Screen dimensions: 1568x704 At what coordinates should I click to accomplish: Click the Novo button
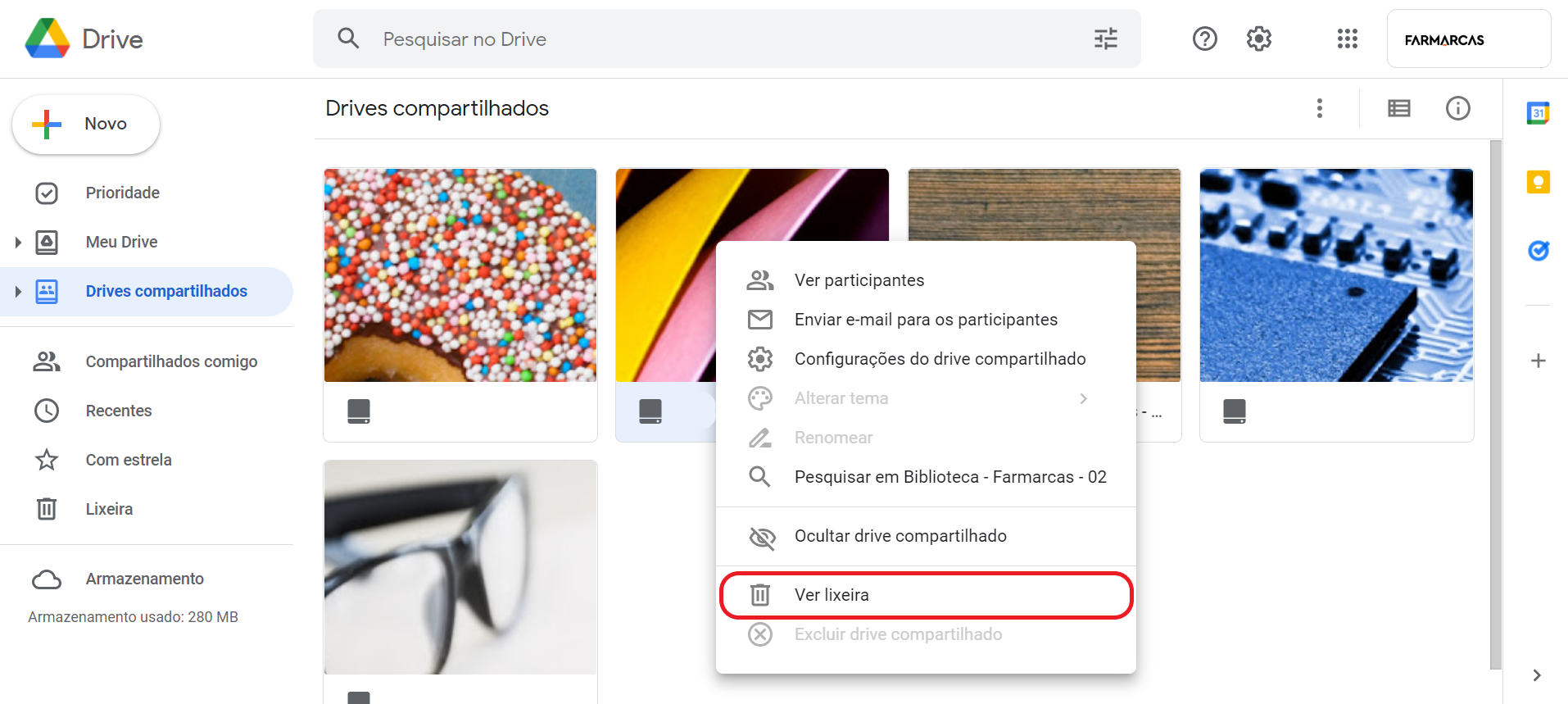point(86,124)
